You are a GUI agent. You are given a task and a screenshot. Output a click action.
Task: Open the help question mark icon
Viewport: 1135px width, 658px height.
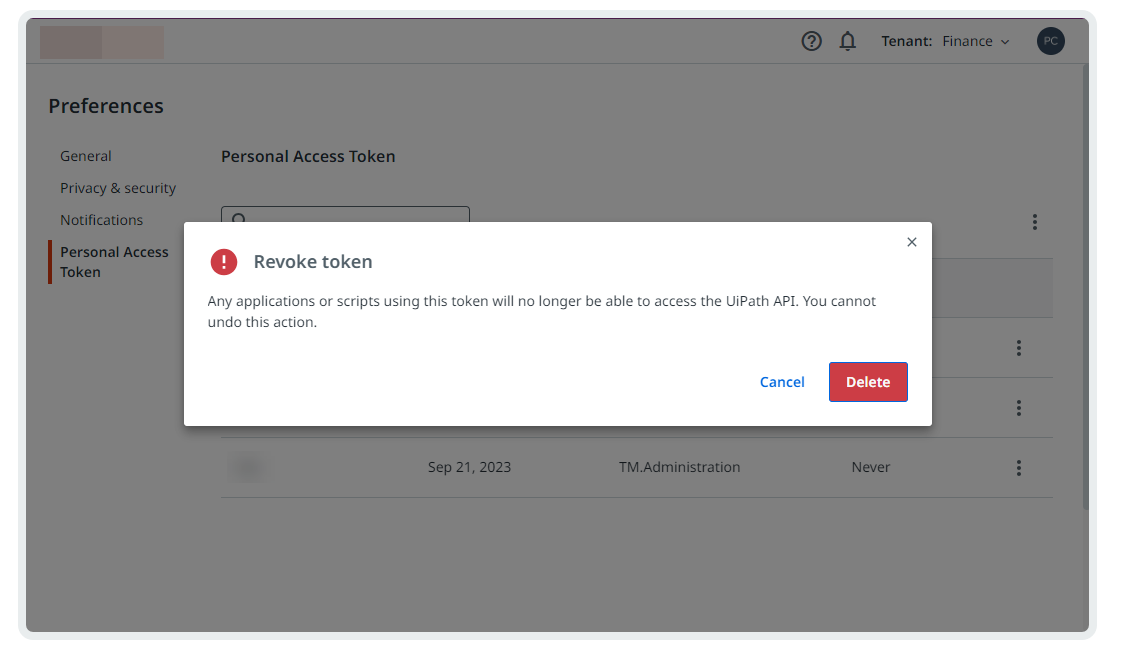[812, 41]
